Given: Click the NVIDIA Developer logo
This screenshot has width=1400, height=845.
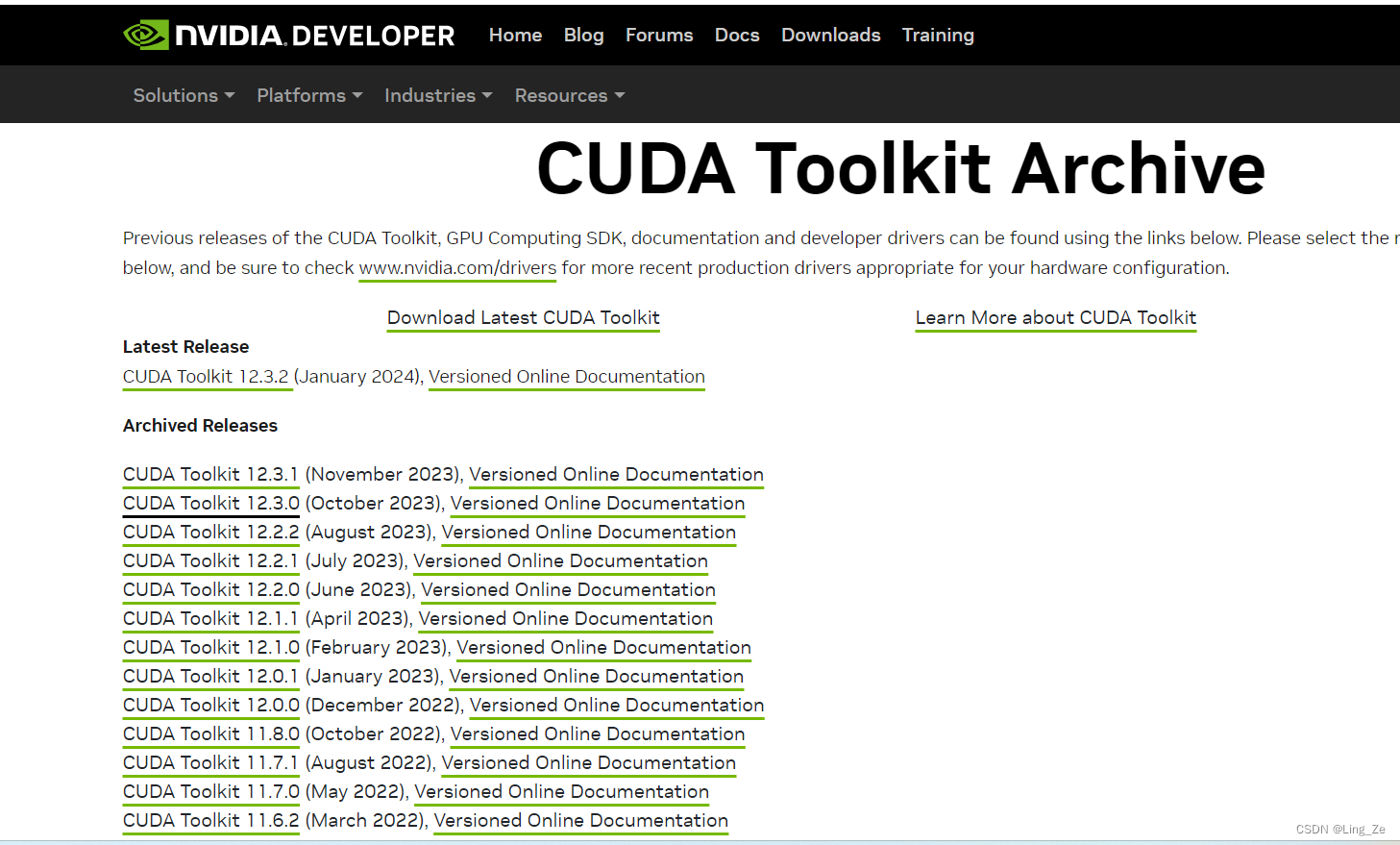Looking at the screenshot, I should tap(289, 36).
